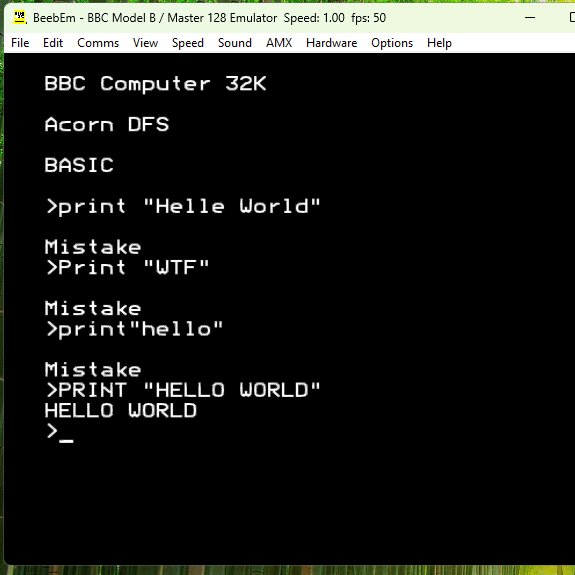
Task: Open the View menu
Action: click(145, 43)
